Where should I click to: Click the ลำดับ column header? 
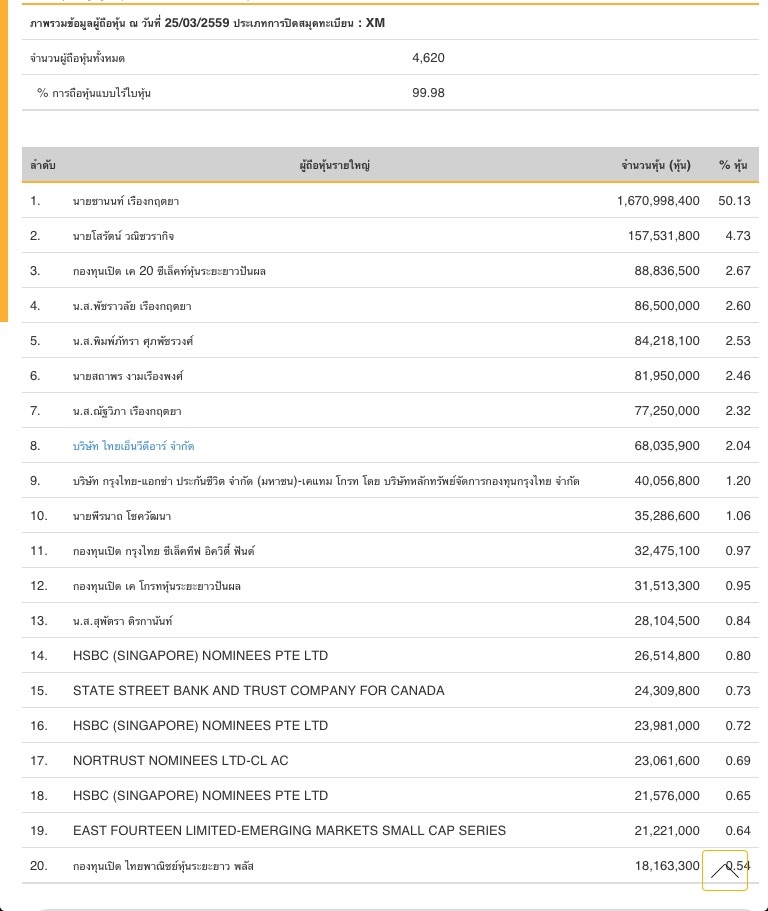43,165
